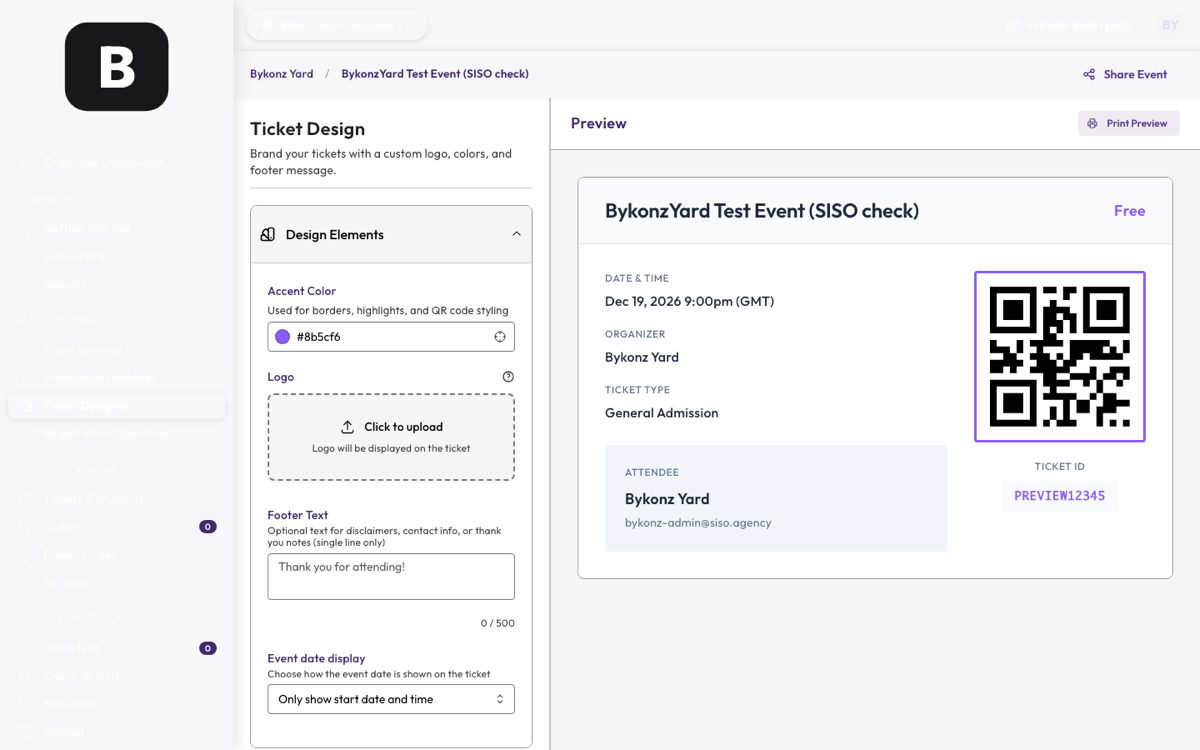Activate the eyedropper color picker icon
Viewport: 1200px width, 750px height.
click(500, 337)
